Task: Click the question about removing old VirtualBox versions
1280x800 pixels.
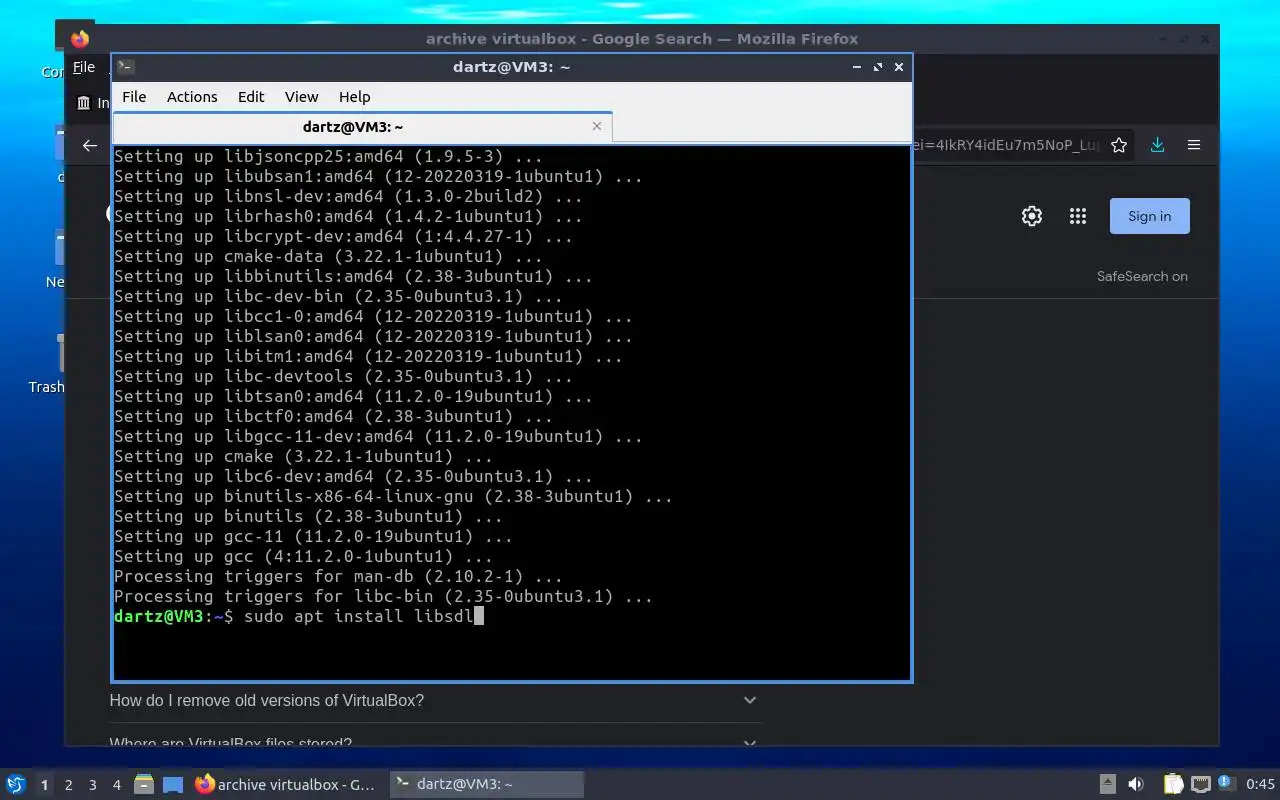Action: tap(267, 700)
